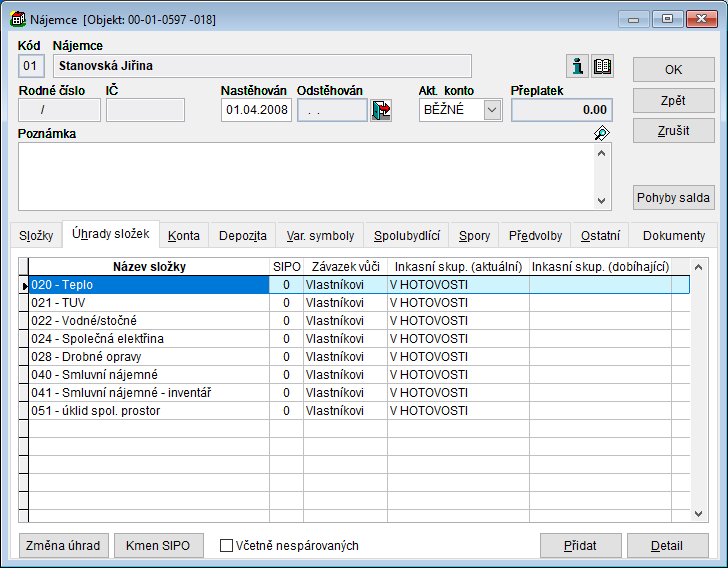Open the book icon next to info
This screenshot has width=728, height=568.
602,66
